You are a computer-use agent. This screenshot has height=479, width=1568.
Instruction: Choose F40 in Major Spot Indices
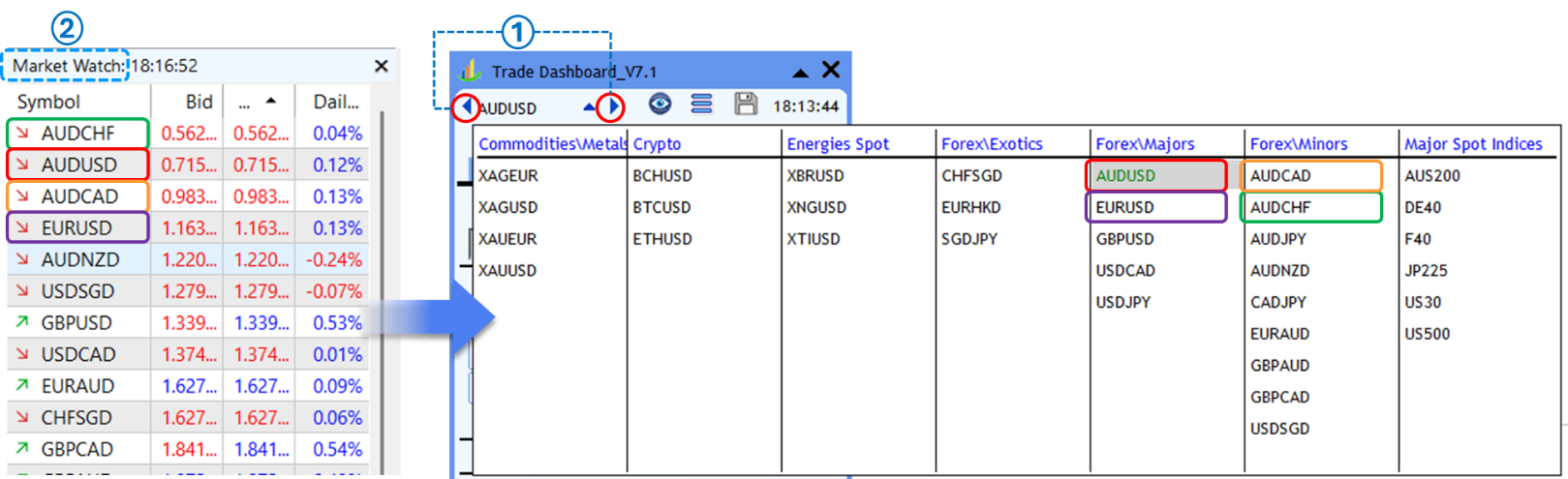pos(1418,239)
